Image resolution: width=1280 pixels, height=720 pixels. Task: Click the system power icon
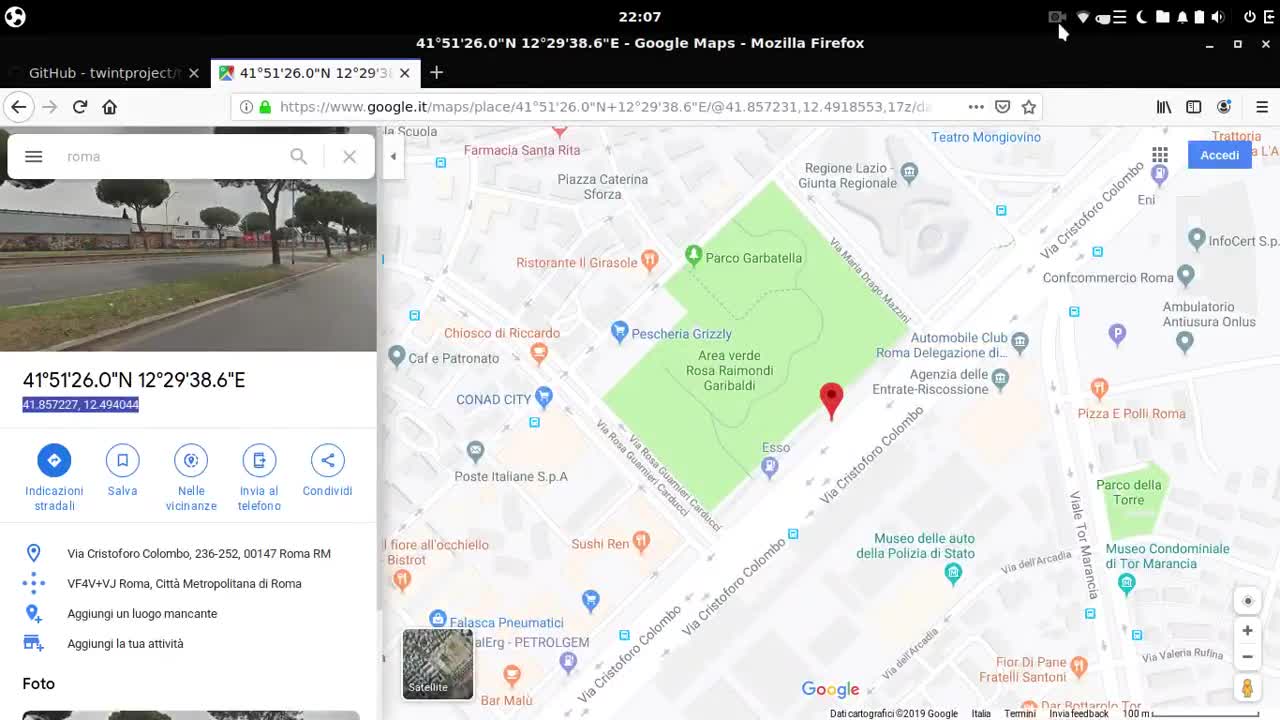(1249, 17)
